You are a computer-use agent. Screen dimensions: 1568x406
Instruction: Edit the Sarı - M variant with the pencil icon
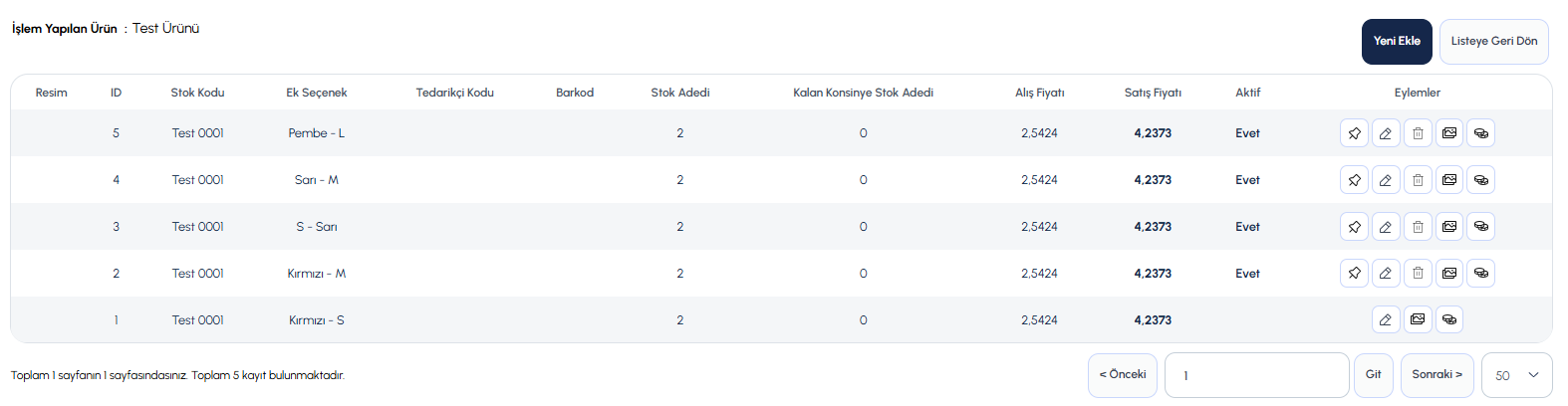click(x=1386, y=180)
